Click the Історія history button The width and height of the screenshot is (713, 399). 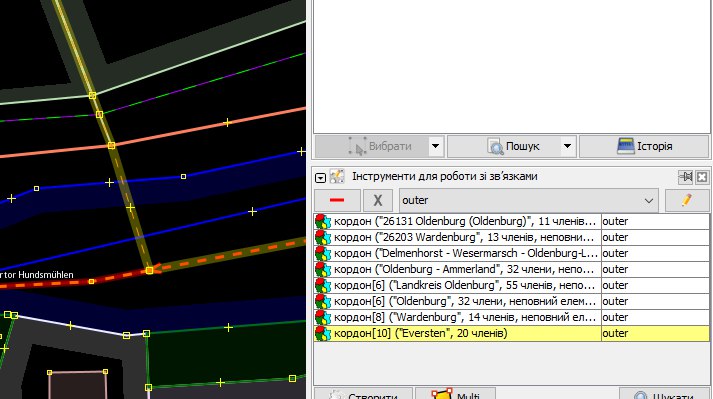644,146
